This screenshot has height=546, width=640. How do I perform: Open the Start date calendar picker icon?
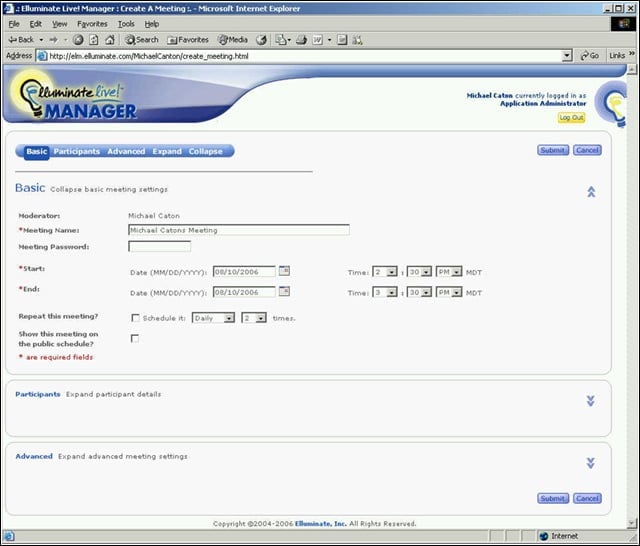coord(284,271)
